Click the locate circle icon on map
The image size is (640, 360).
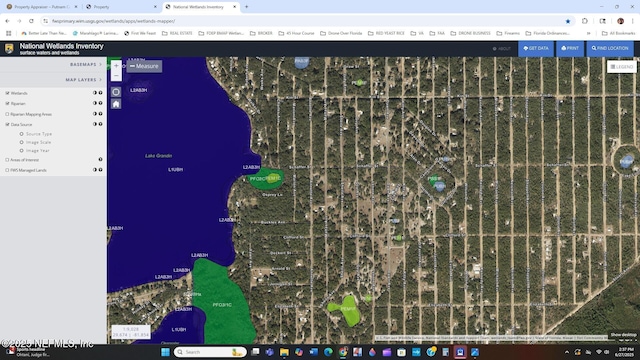(116, 92)
